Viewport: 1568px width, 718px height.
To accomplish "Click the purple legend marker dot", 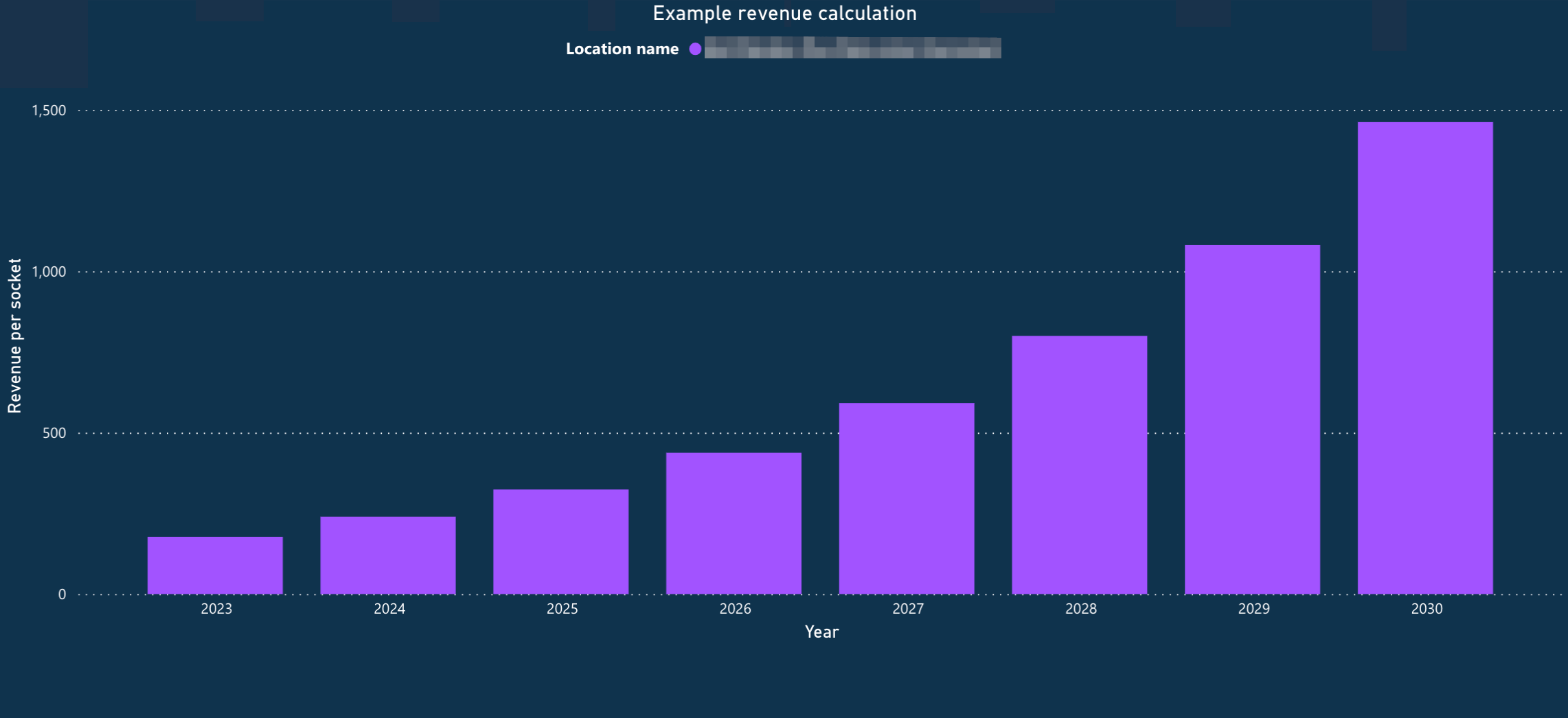I will pos(695,49).
